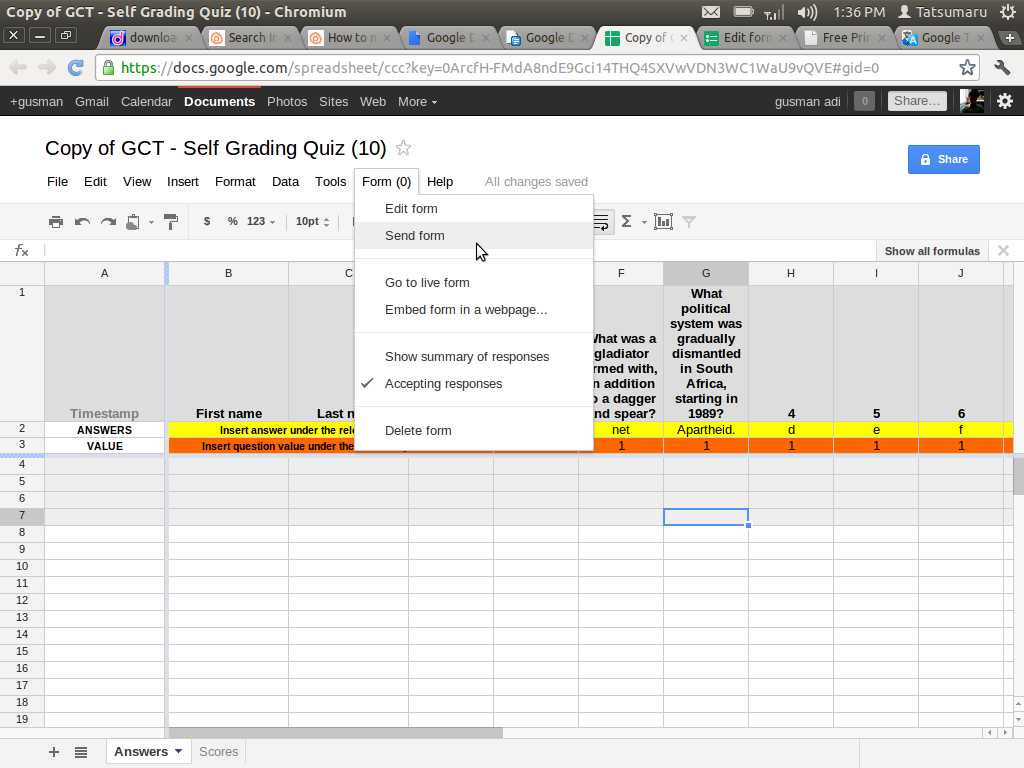Reload the page with refresh icon
This screenshot has width=1024, height=768.
(x=76, y=67)
